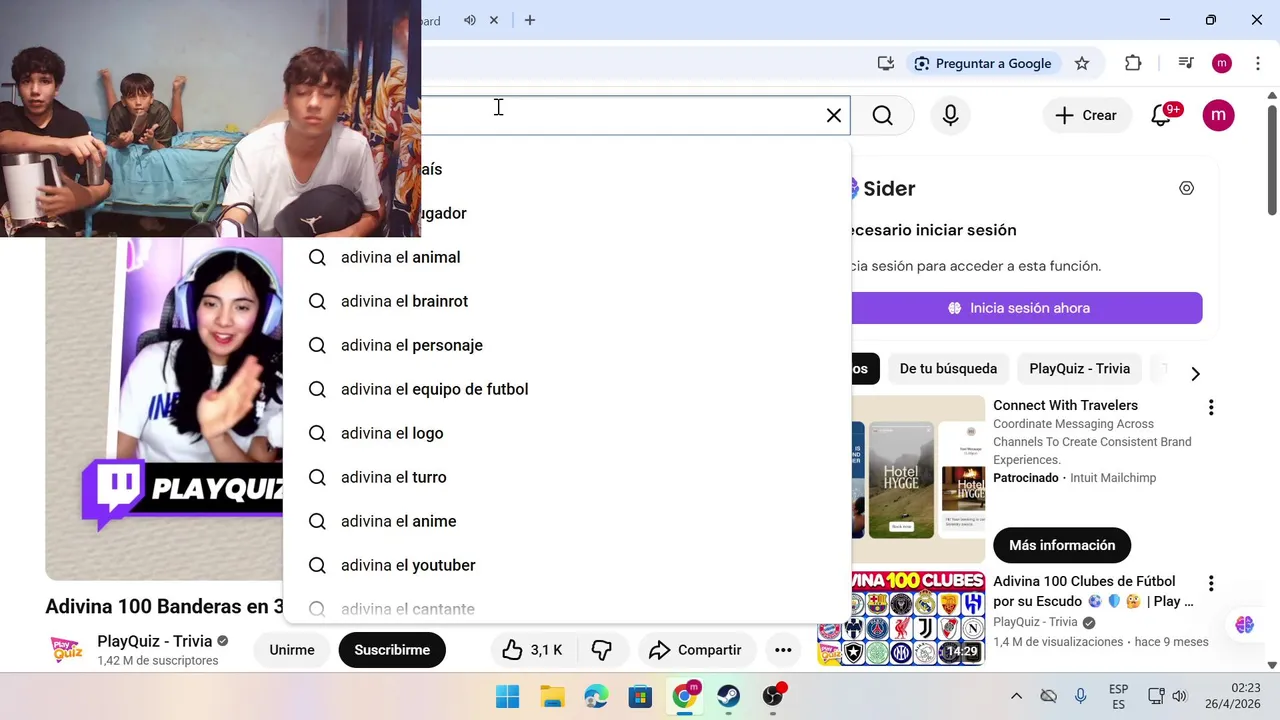Close the current browser tab
Screen dimensions: 1280x720
click(x=493, y=20)
